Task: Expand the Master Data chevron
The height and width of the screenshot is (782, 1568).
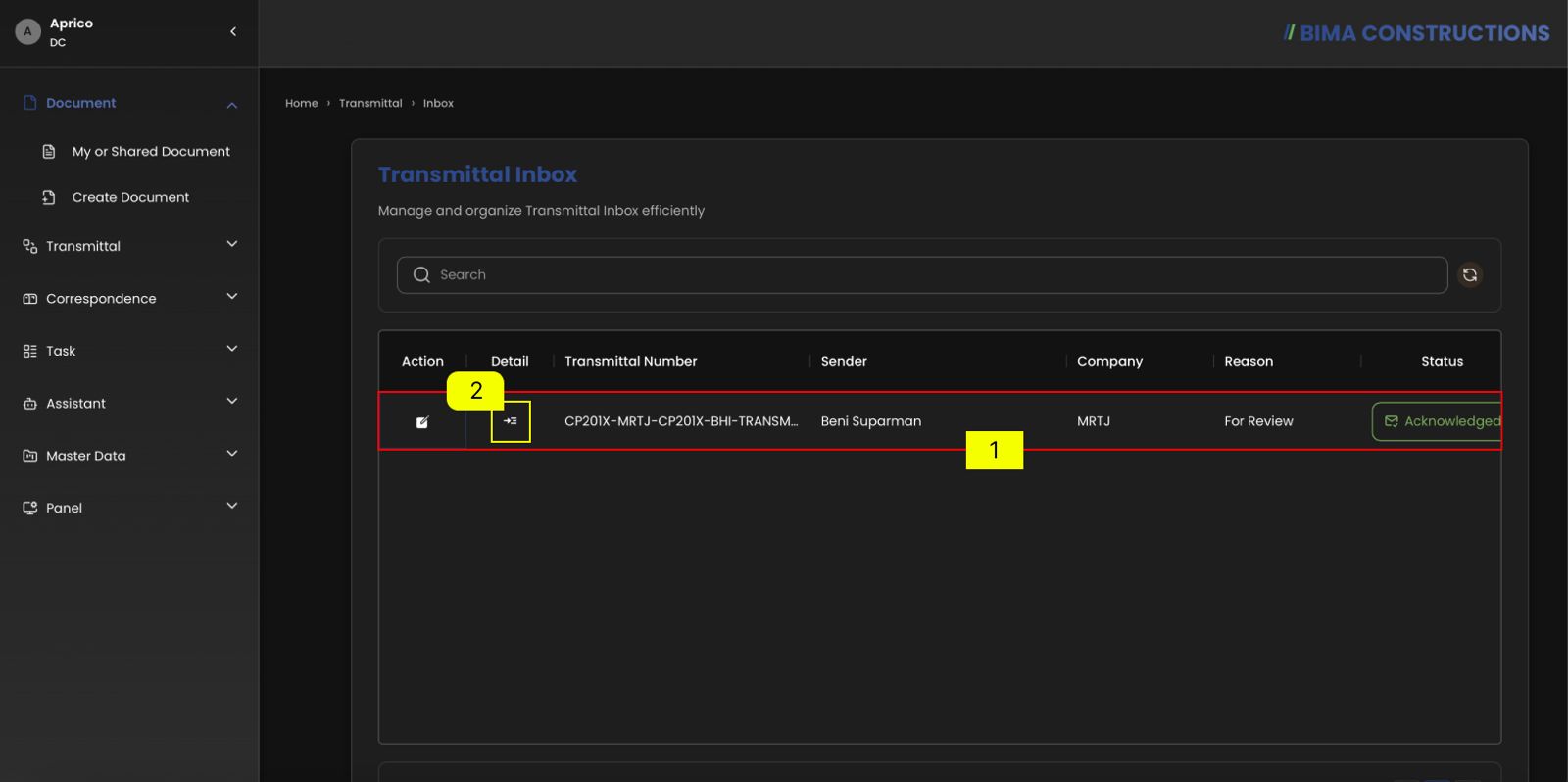Action: 232,454
